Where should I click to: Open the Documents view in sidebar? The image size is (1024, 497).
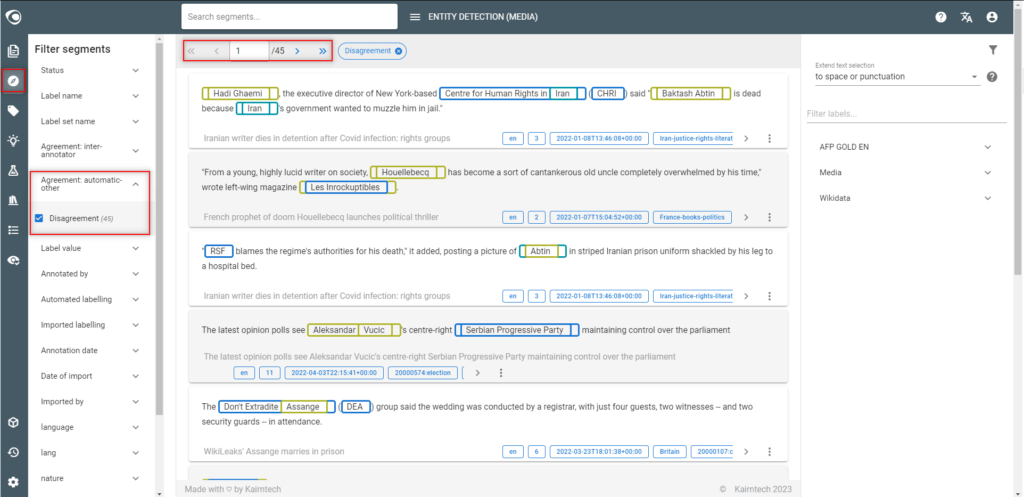pyautogui.click(x=13, y=52)
